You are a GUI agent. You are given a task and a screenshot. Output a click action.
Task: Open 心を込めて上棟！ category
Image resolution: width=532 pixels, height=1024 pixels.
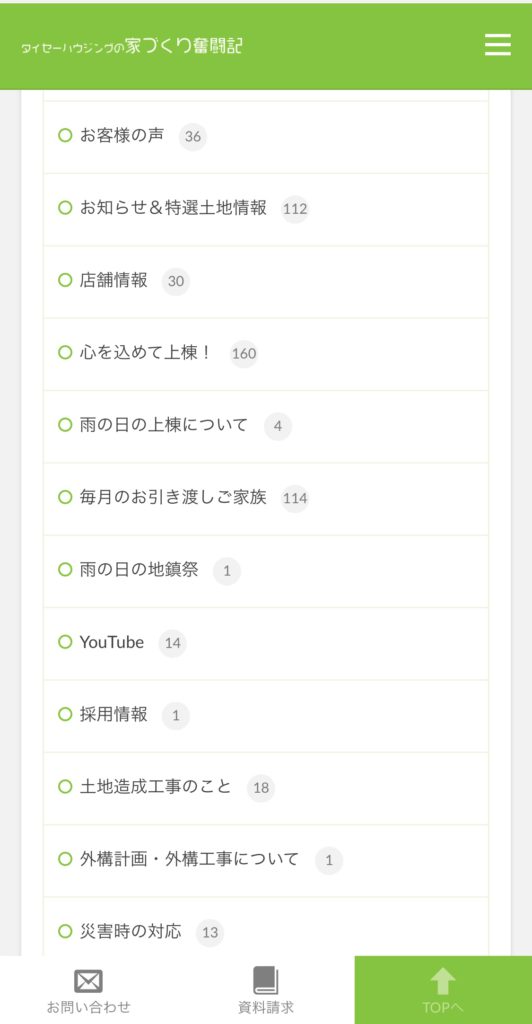pos(146,353)
